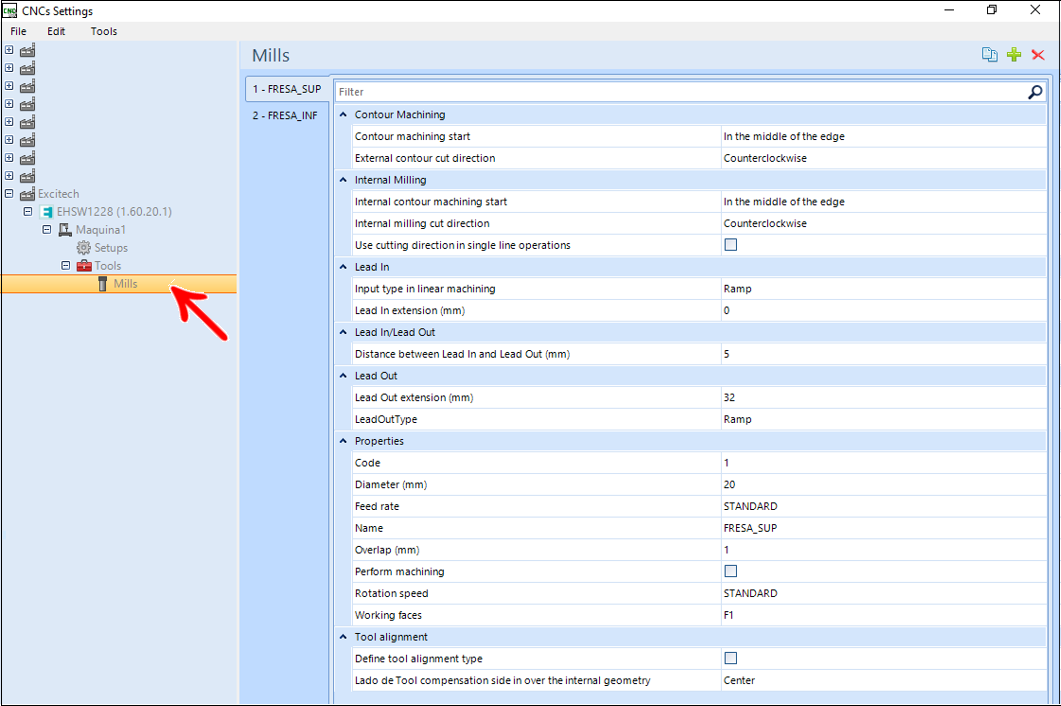Click Name value FRESA_SUP
Image resolution: width=1061 pixels, height=706 pixels.
[x=883, y=528]
